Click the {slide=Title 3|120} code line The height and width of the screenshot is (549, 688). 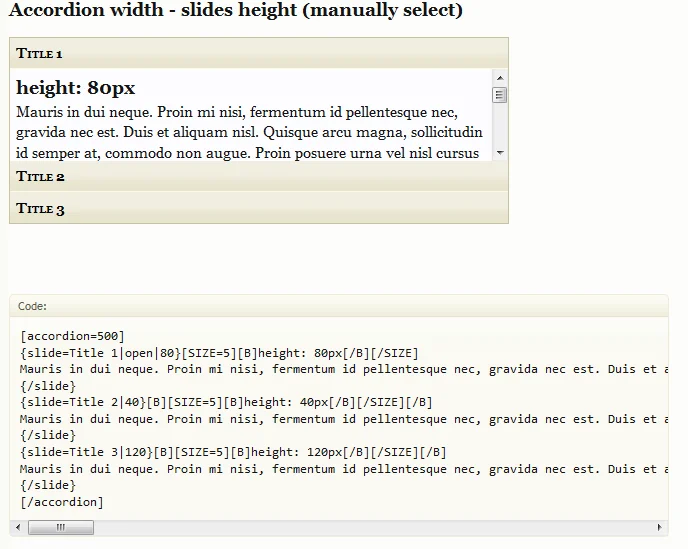(x=233, y=452)
